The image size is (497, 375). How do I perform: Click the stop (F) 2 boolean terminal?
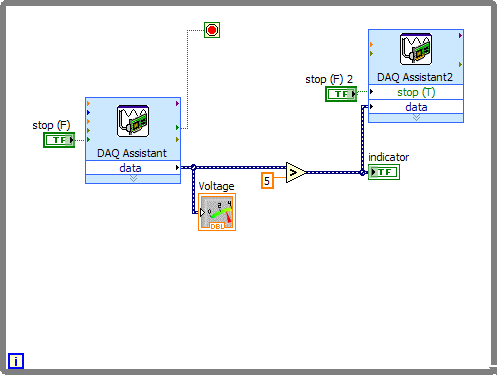click(x=341, y=94)
